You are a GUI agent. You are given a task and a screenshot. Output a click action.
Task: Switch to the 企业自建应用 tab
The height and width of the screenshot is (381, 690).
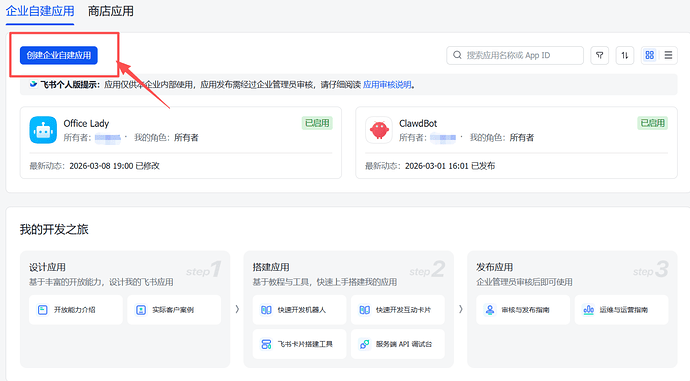click(40, 11)
